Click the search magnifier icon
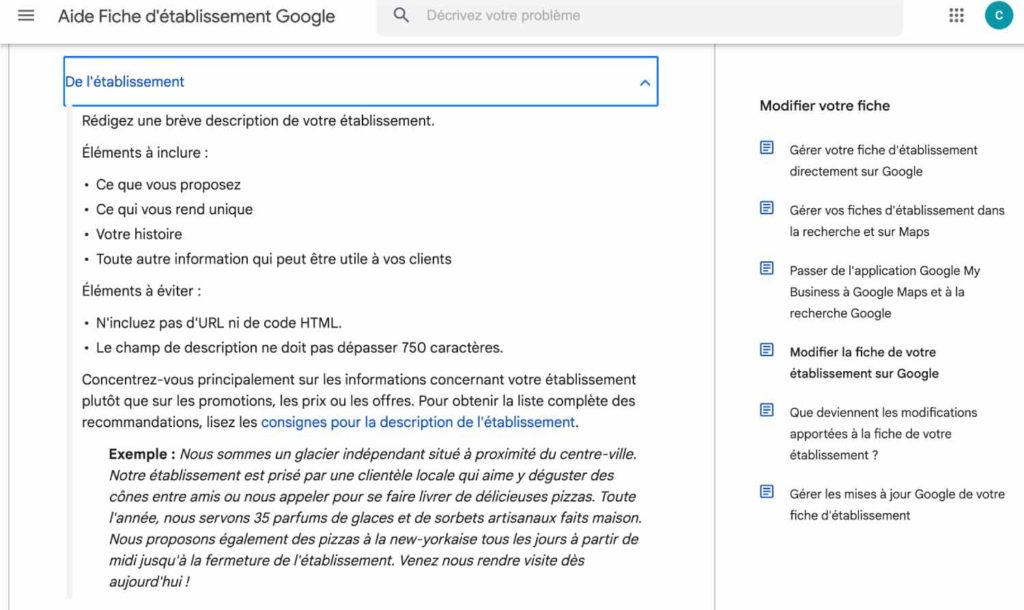Screen dimensions: 1024x610 pyautogui.click(x=401, y=16)
